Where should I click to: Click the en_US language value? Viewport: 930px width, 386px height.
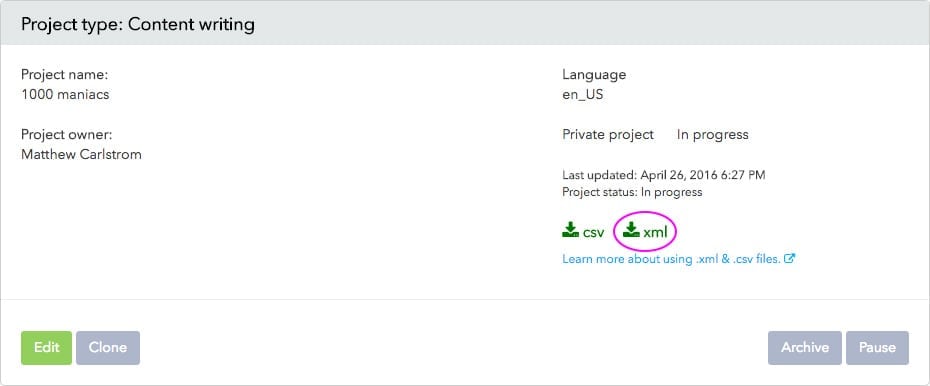[x=582, y=94]
